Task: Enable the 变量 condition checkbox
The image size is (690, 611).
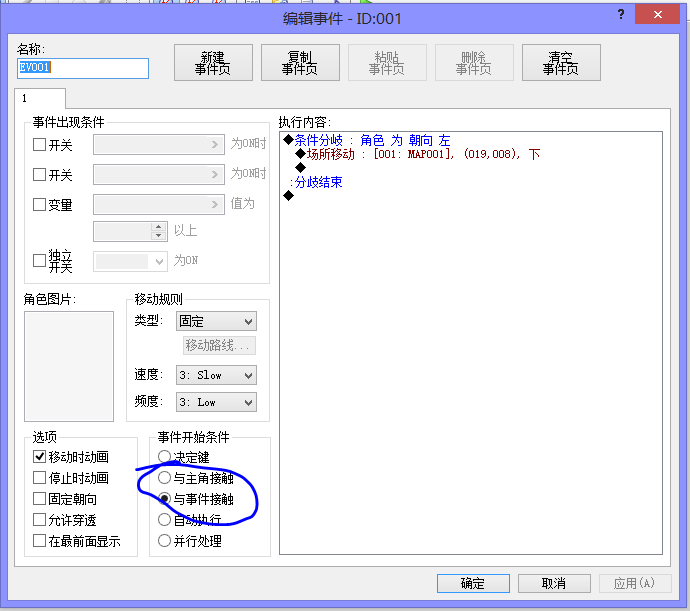Action: pos(40,204)
